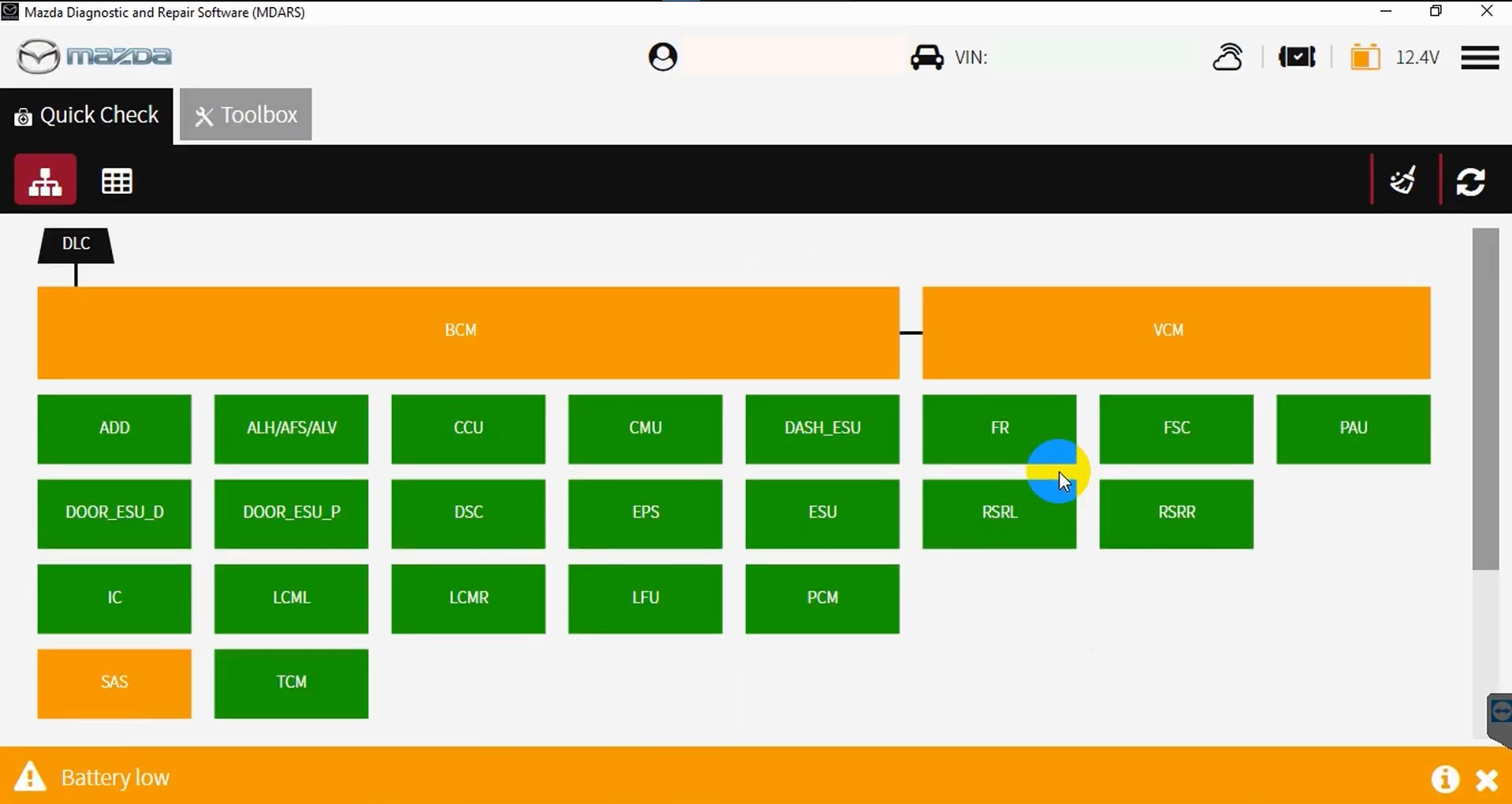This screenshot has width=1512, height=804.
Task: Open the hamburger main menu
Action: click(x=1480, y=58)
